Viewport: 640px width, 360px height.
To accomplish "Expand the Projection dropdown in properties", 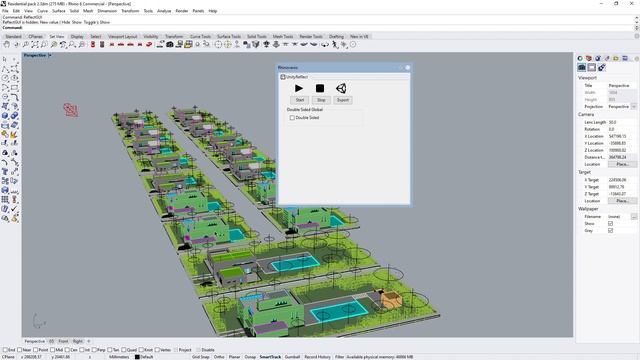I will tap(634, 107).
